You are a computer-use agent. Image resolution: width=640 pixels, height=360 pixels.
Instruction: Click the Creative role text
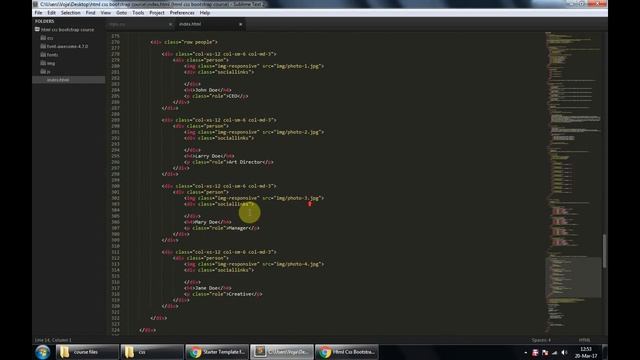pos(240,294)
